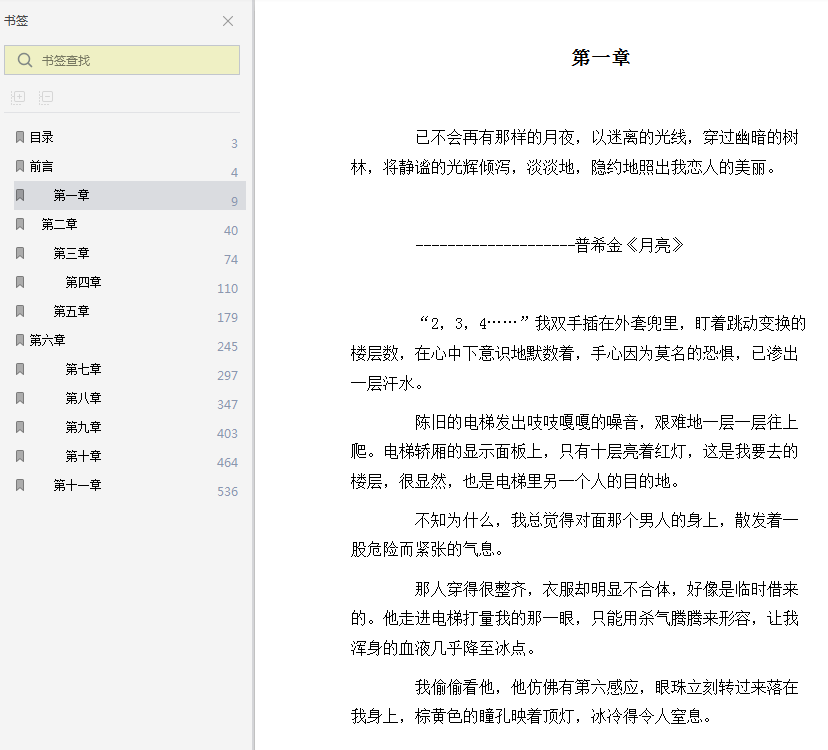Click bookmark icon beside 第五章

20,312
